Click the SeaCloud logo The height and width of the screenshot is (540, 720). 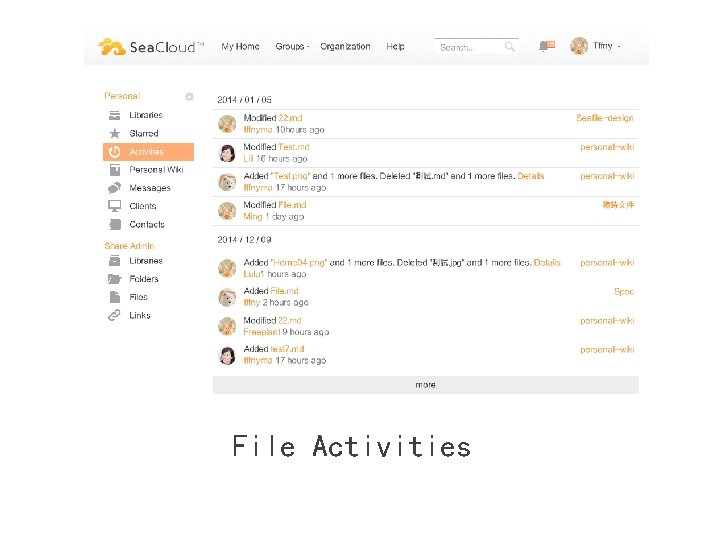151,47
